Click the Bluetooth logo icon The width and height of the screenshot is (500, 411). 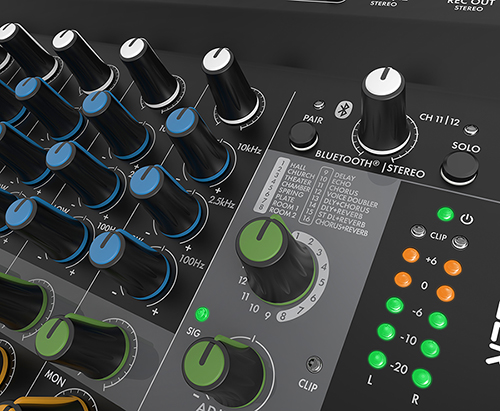[343, 109]
